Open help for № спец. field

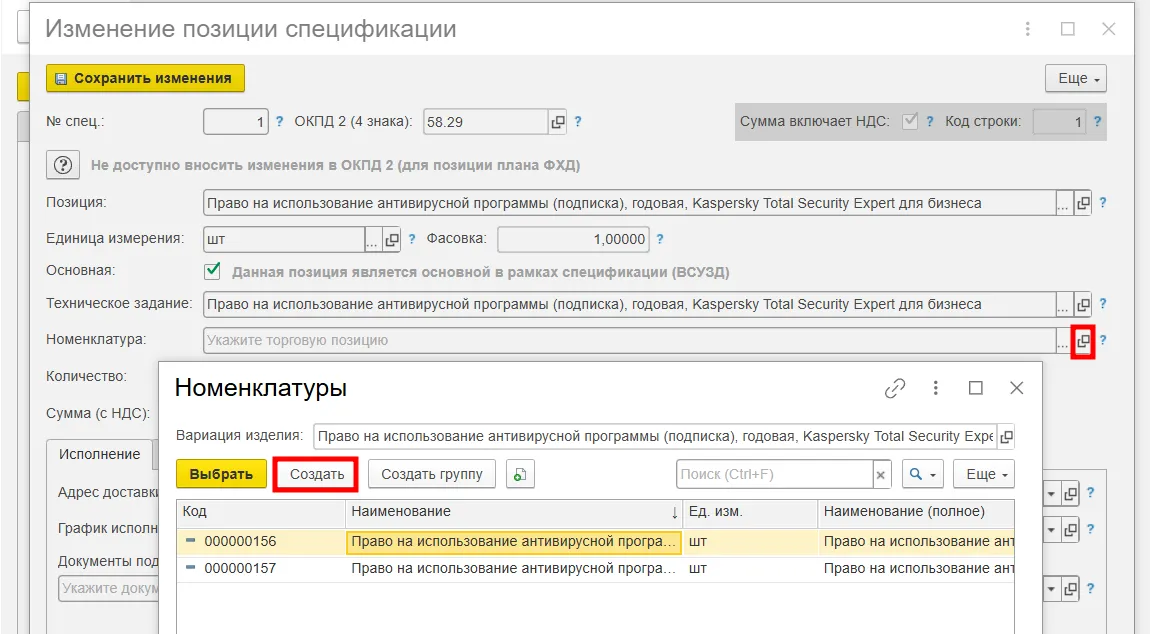click(x=279, y=122)
